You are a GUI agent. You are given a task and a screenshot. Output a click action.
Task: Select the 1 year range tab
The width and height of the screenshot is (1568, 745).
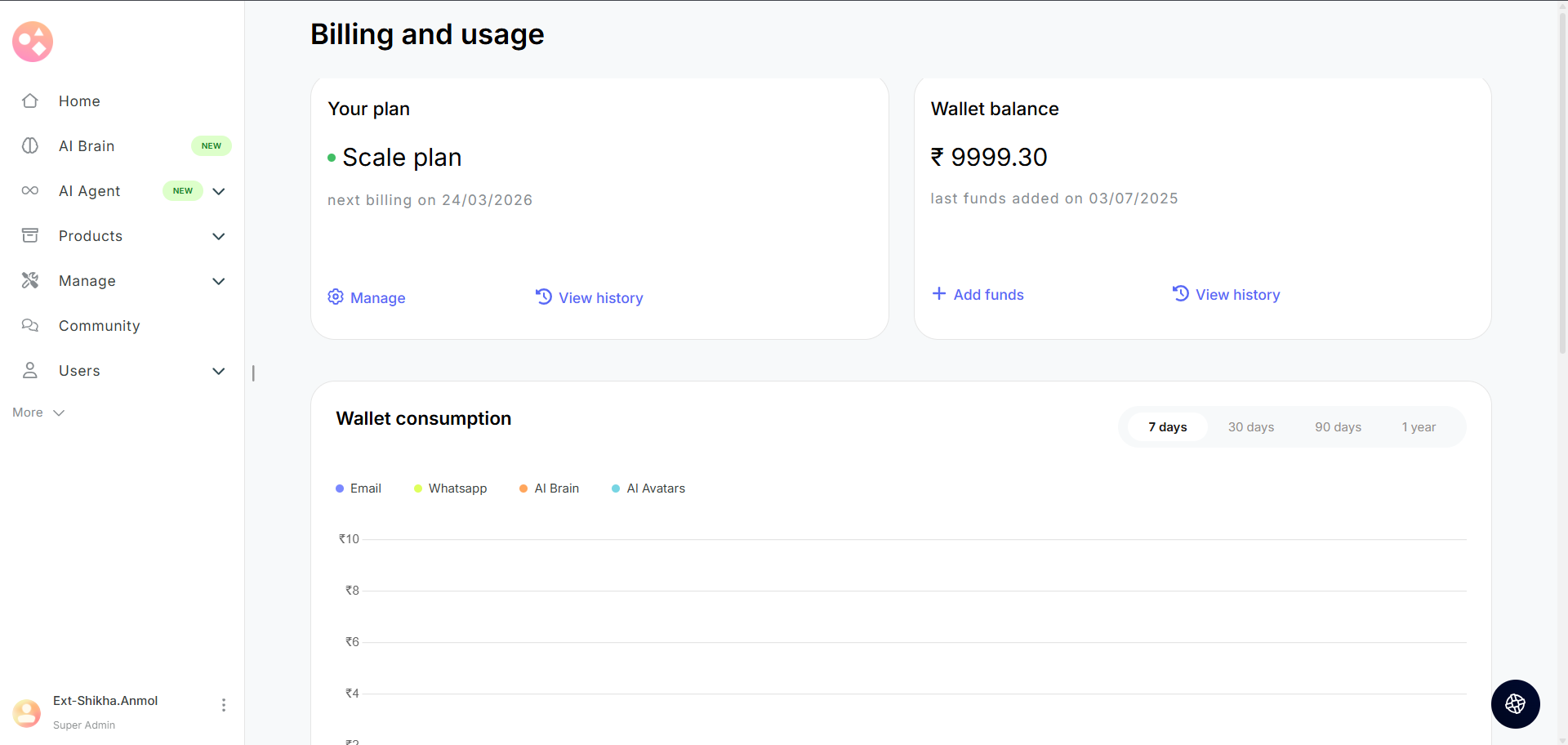tap(1419, 427)
